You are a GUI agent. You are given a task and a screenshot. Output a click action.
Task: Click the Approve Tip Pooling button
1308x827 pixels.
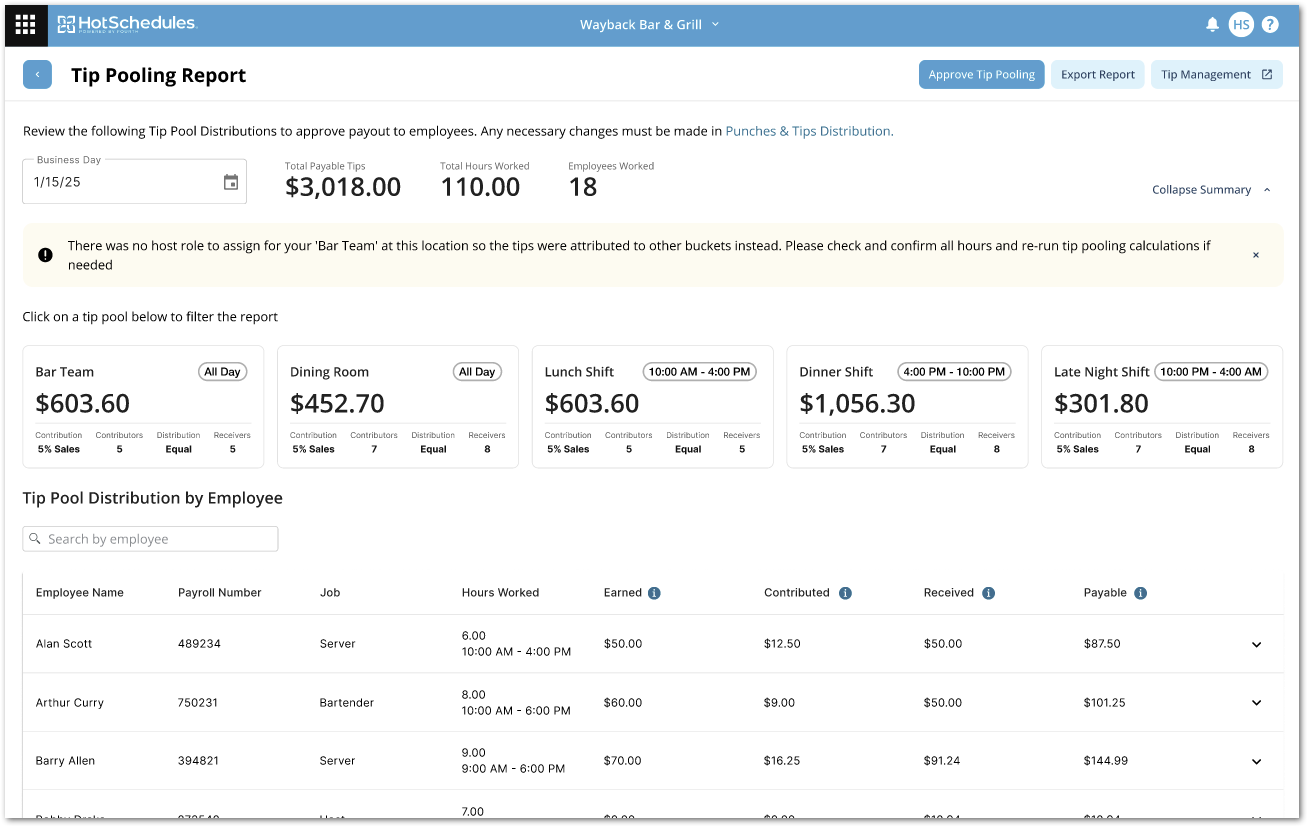click(981, 75)
